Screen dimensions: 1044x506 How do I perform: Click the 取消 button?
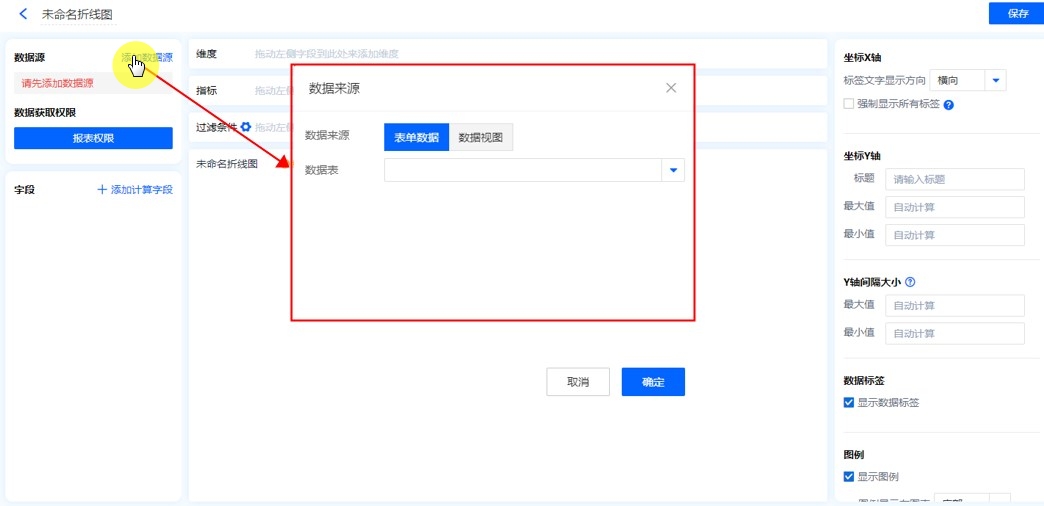point(577,382)
